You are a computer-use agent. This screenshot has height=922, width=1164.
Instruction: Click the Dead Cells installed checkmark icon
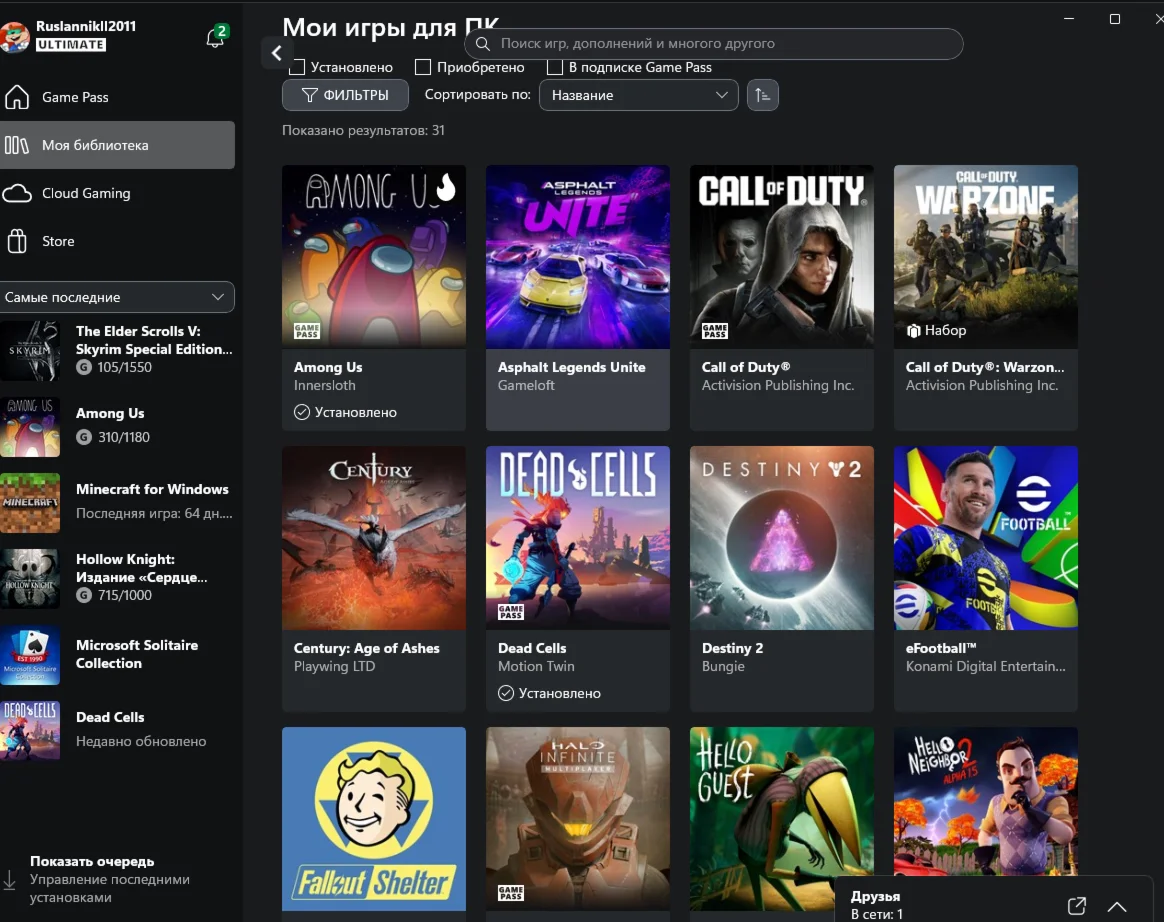[506, 693]
